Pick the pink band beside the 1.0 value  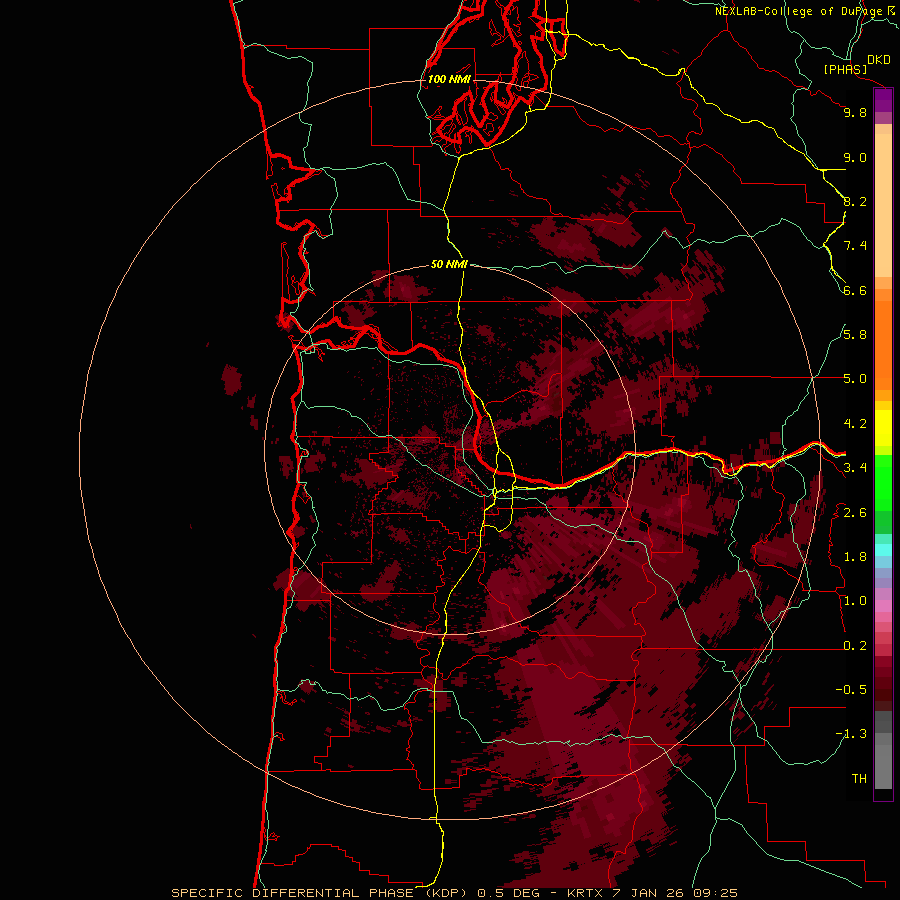(x=883, y=606)
